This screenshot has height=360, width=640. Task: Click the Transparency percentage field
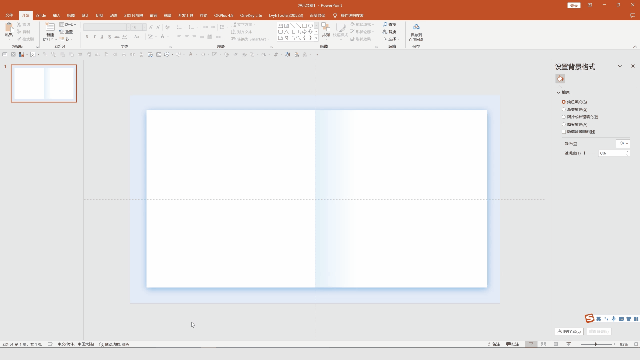coord(614,153)
